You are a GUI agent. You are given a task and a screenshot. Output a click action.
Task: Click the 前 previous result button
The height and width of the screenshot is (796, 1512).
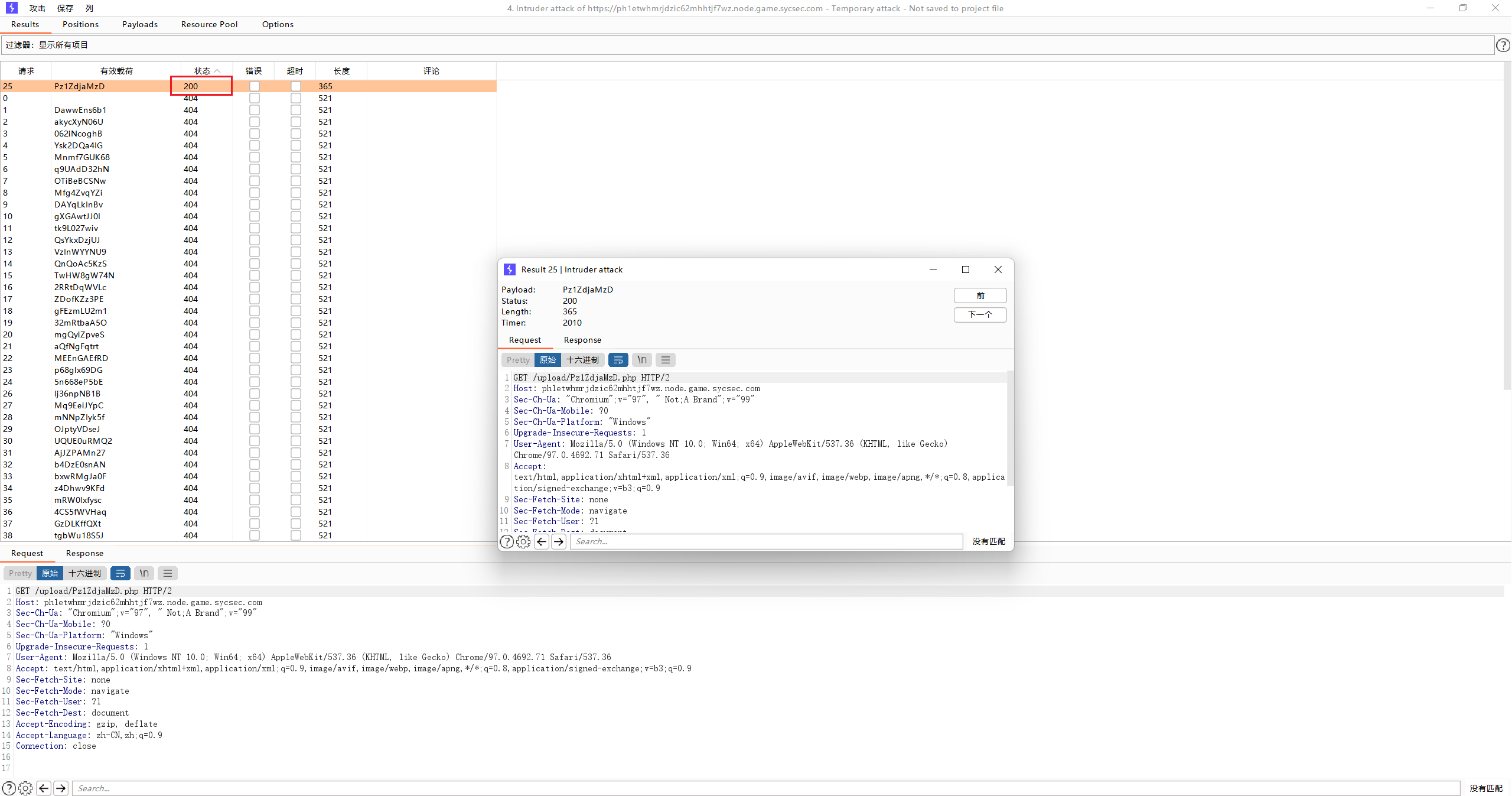pos(980,295)
